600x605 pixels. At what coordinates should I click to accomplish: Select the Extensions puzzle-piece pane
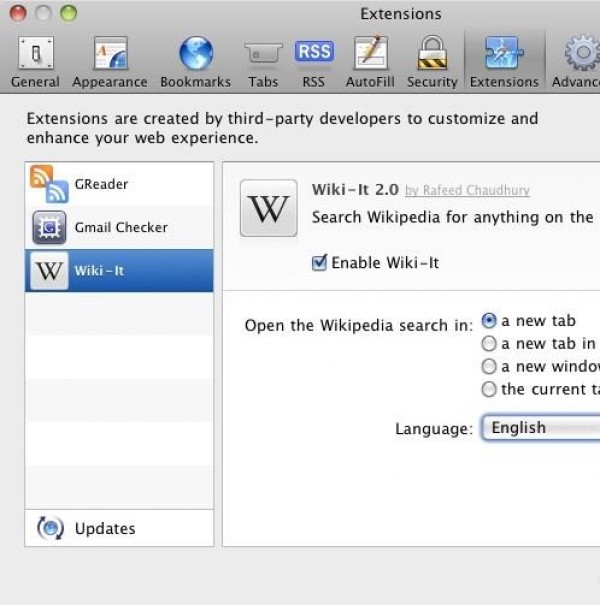[x=504, y=62]
